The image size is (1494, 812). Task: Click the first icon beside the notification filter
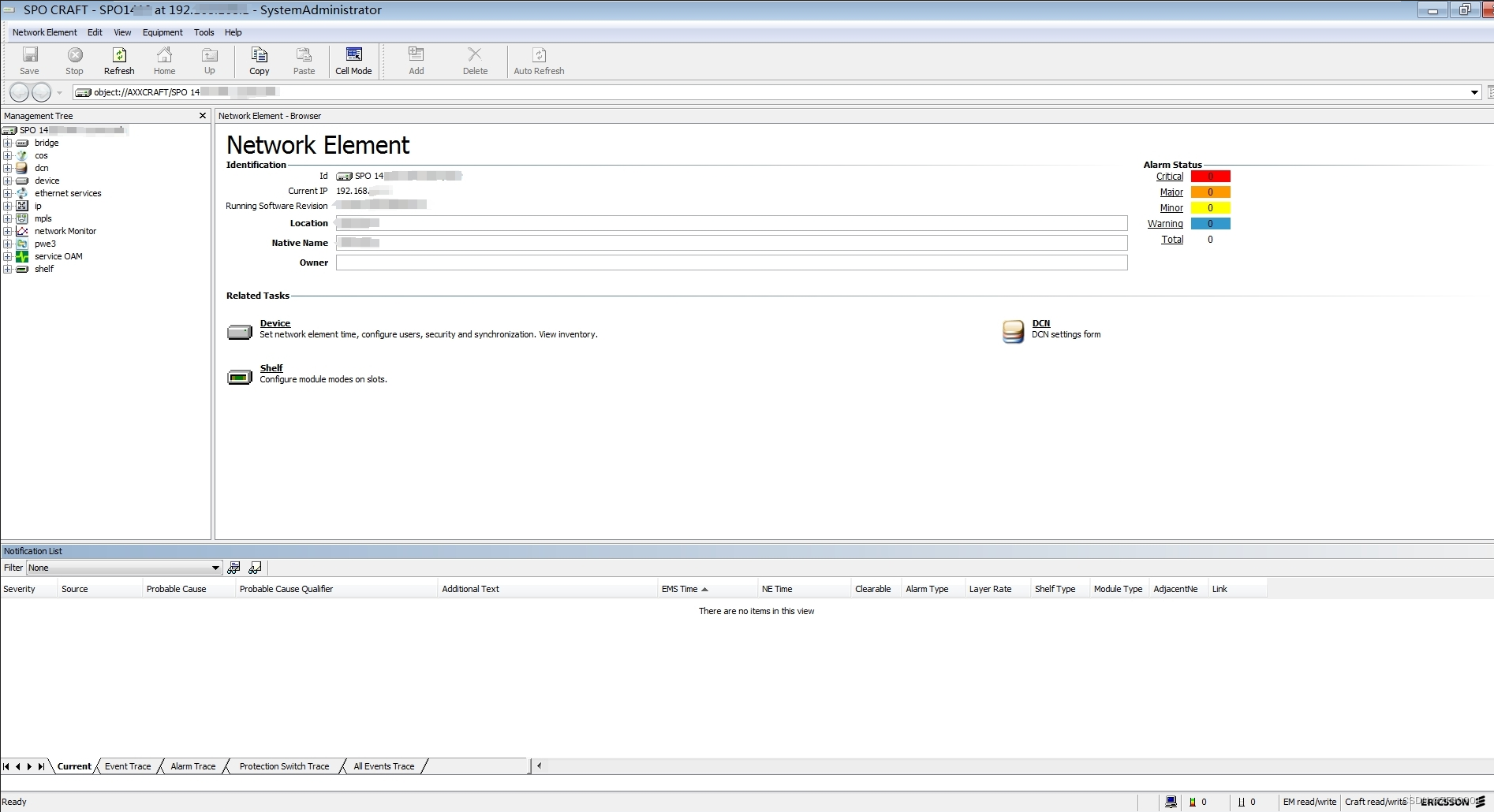(233, 568)
